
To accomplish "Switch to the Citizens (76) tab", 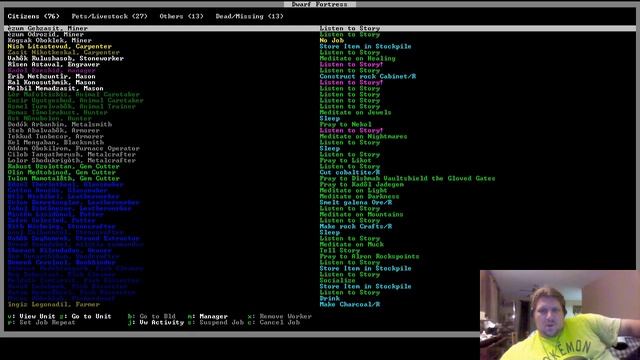I will pos(33,16).
